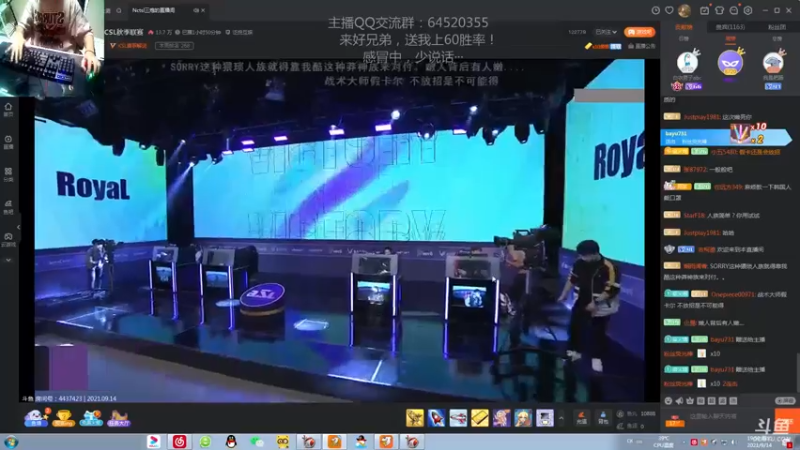Go to home icon in left sidebar
The height and width of the screenshot is (450, 800).
click(8, 109)
